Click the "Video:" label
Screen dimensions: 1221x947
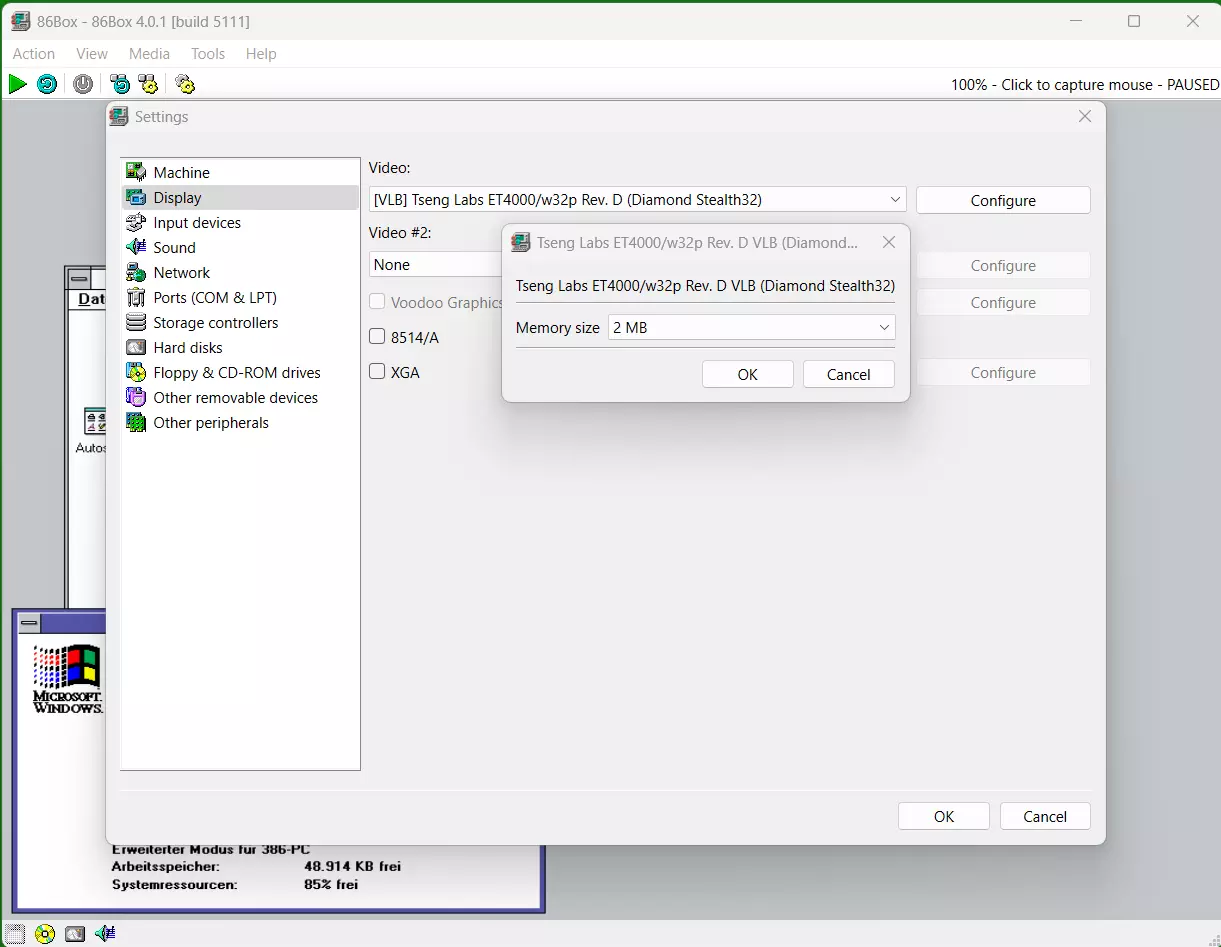click(x=390, y=167)
